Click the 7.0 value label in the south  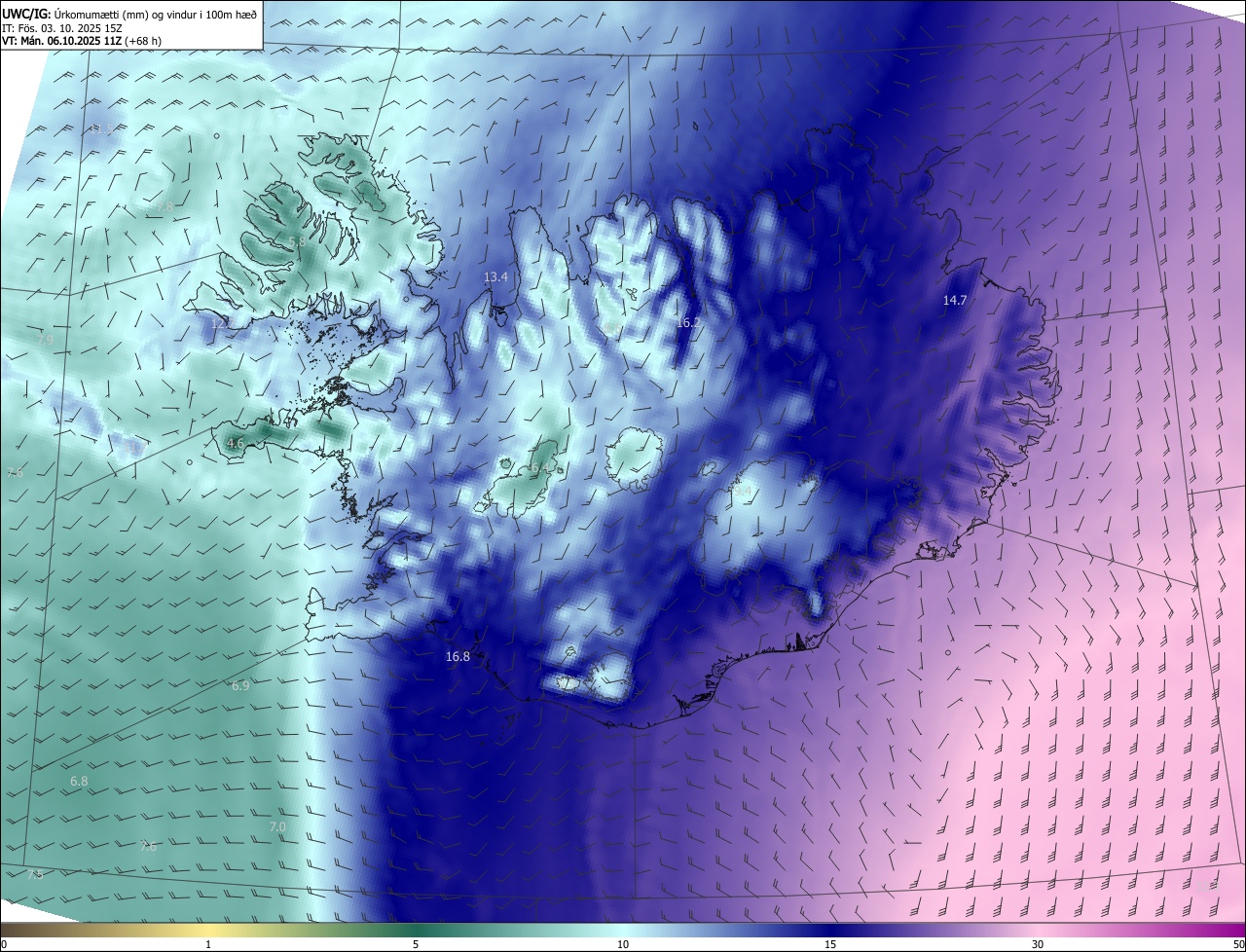click(x=277, y=827)
